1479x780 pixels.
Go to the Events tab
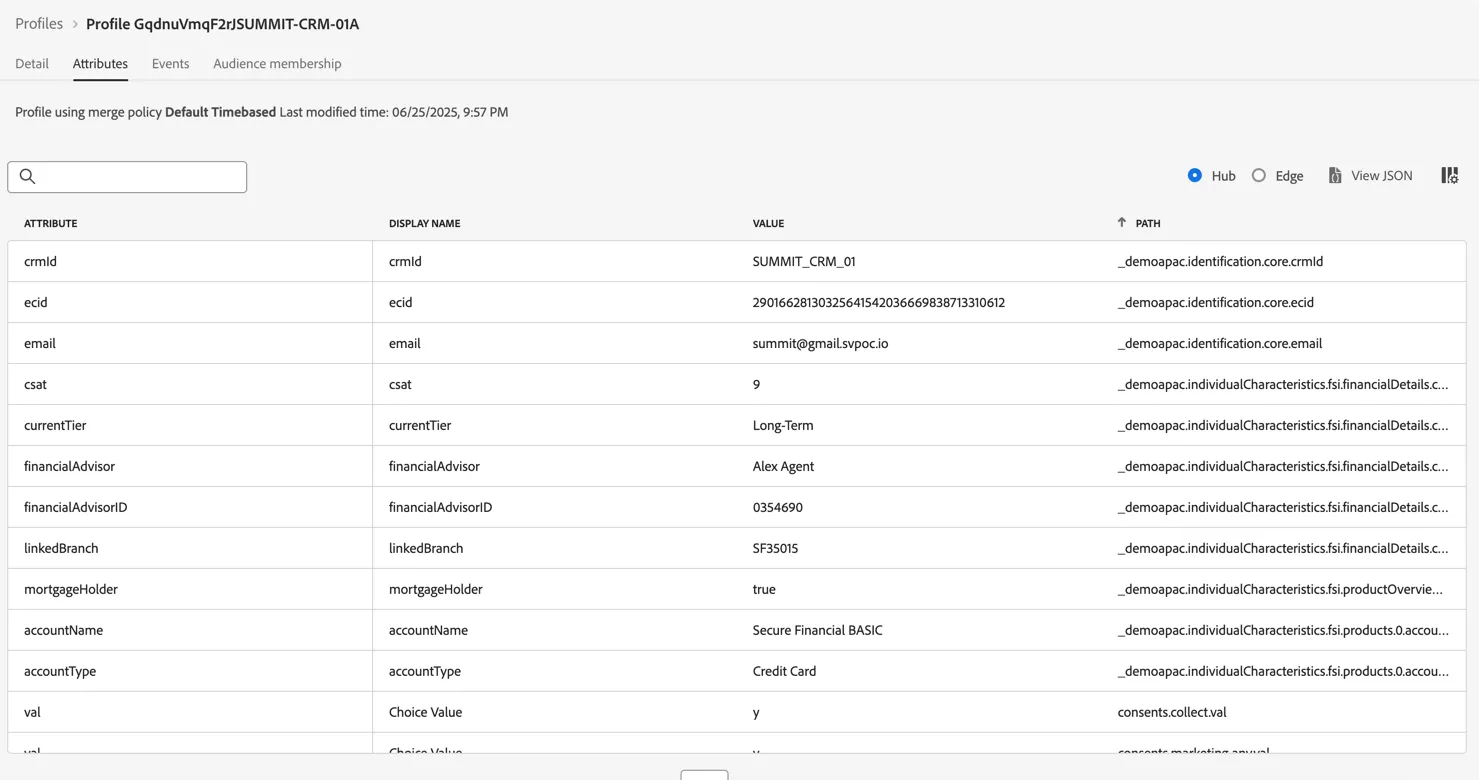(x=170, y=63)
